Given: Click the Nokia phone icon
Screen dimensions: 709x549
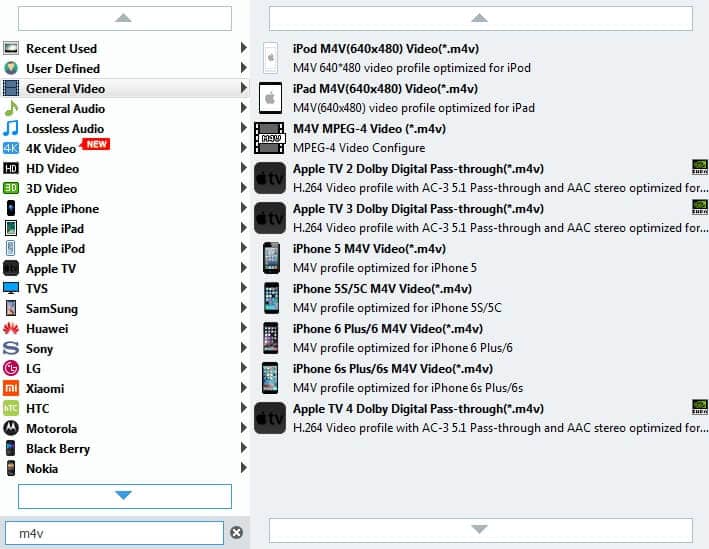Looking at the screenshot, I should click(11, 468).
